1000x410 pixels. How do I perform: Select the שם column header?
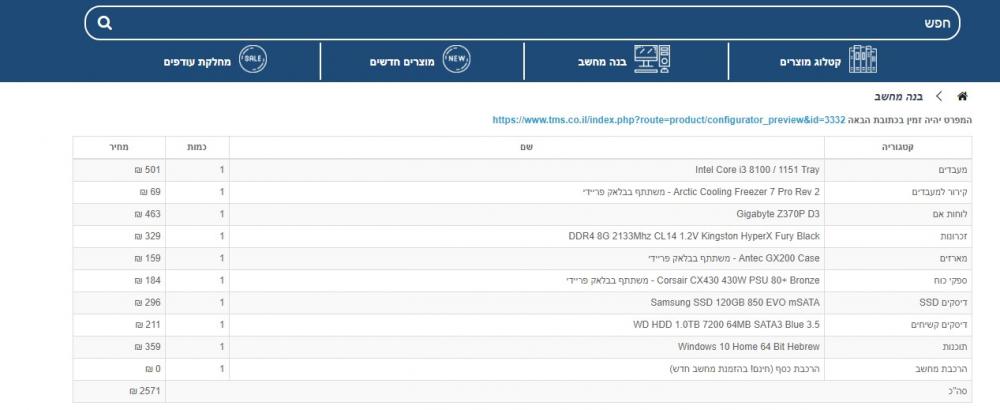527,147
